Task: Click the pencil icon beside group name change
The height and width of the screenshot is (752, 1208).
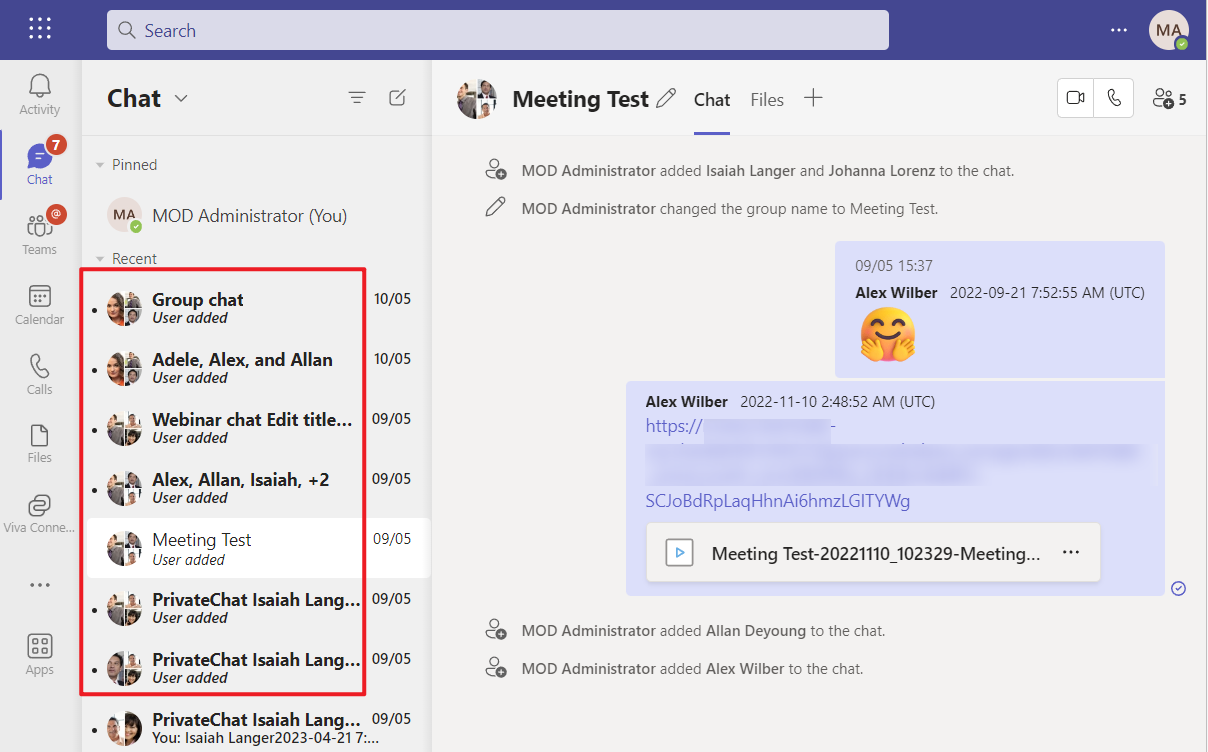Action: 495,208
